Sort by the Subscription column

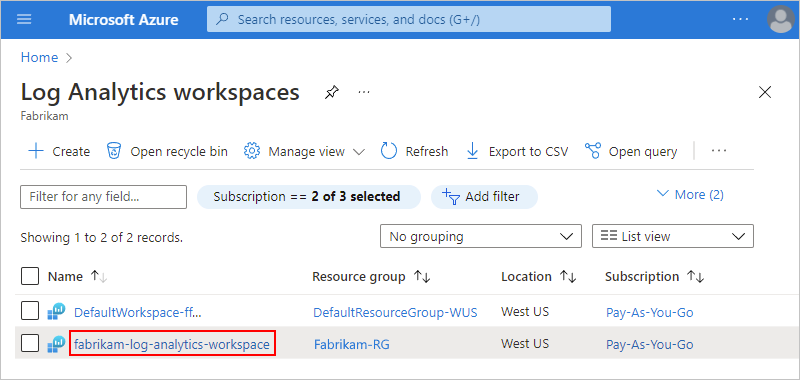(x=655, y=276)
